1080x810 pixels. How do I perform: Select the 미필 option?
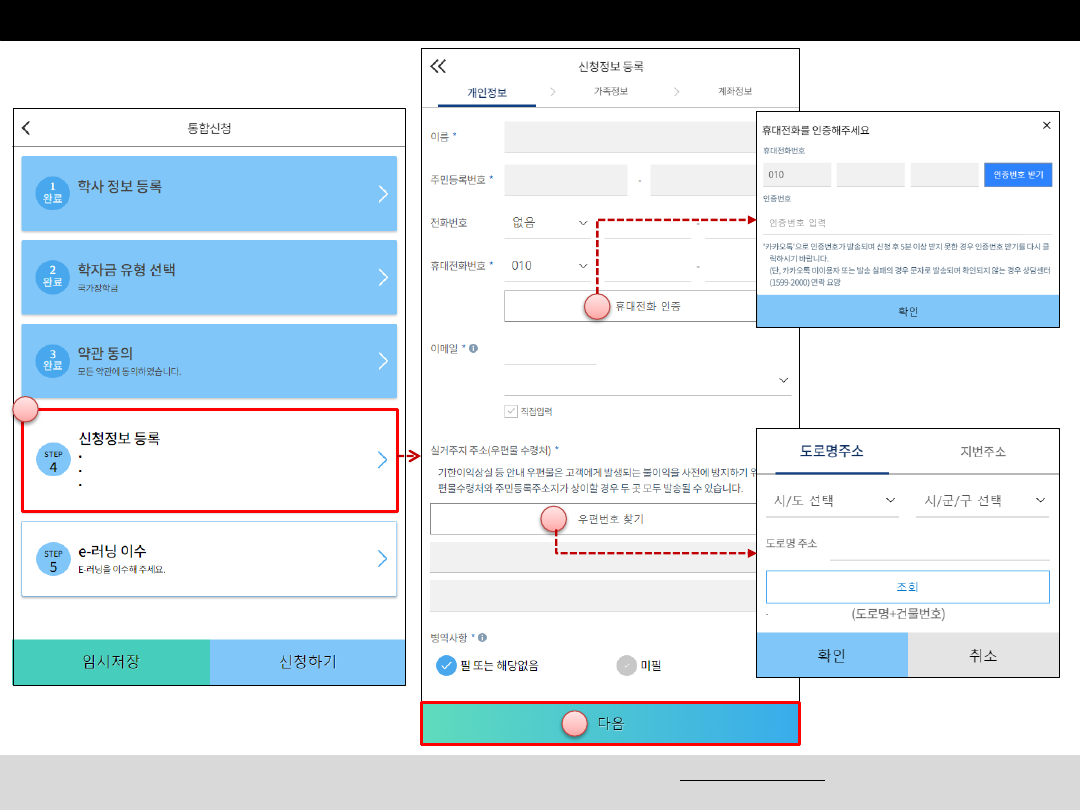point(627,665)
